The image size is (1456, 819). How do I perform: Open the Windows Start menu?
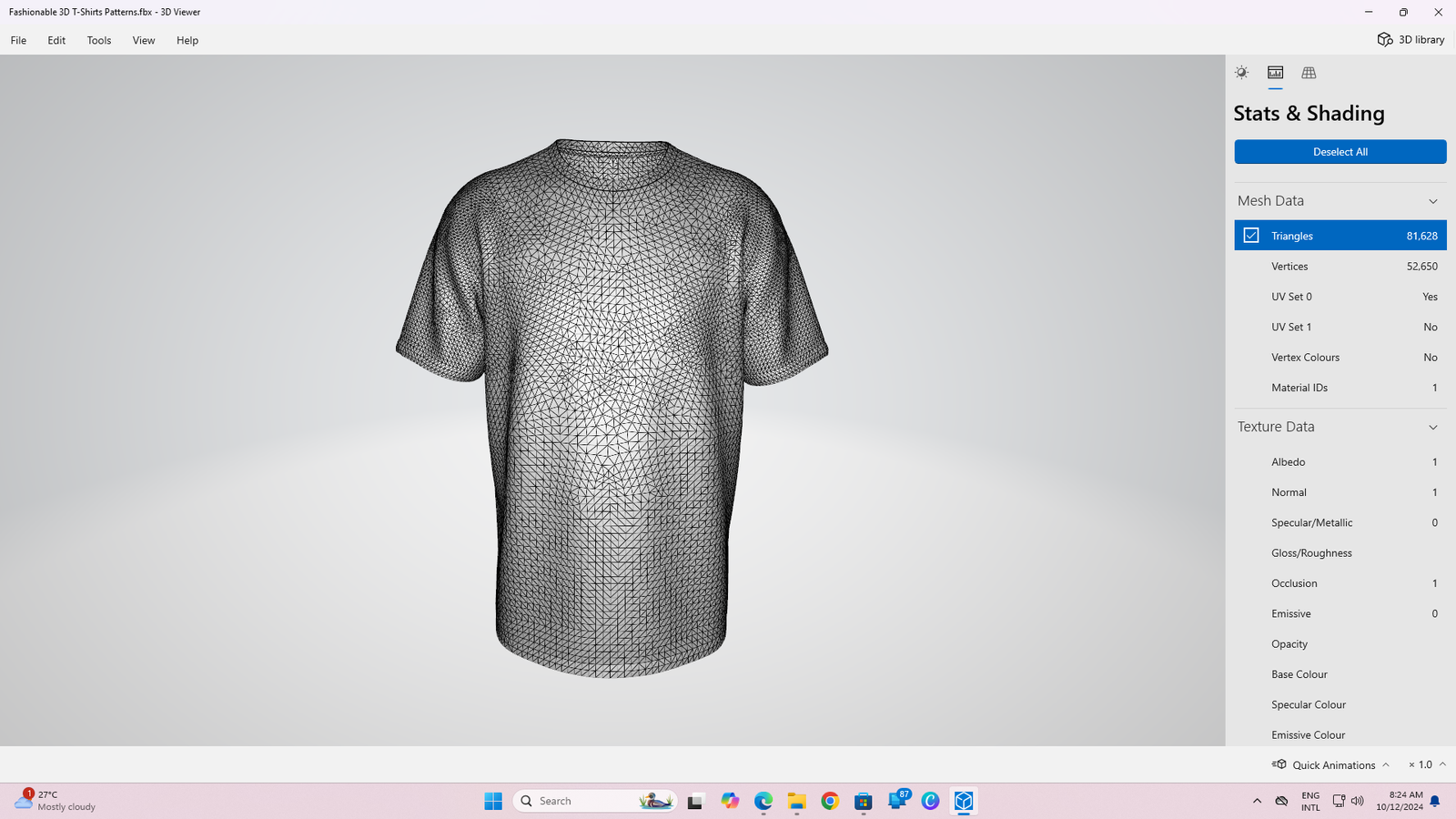pyautogui.click(x=493, y=801)
